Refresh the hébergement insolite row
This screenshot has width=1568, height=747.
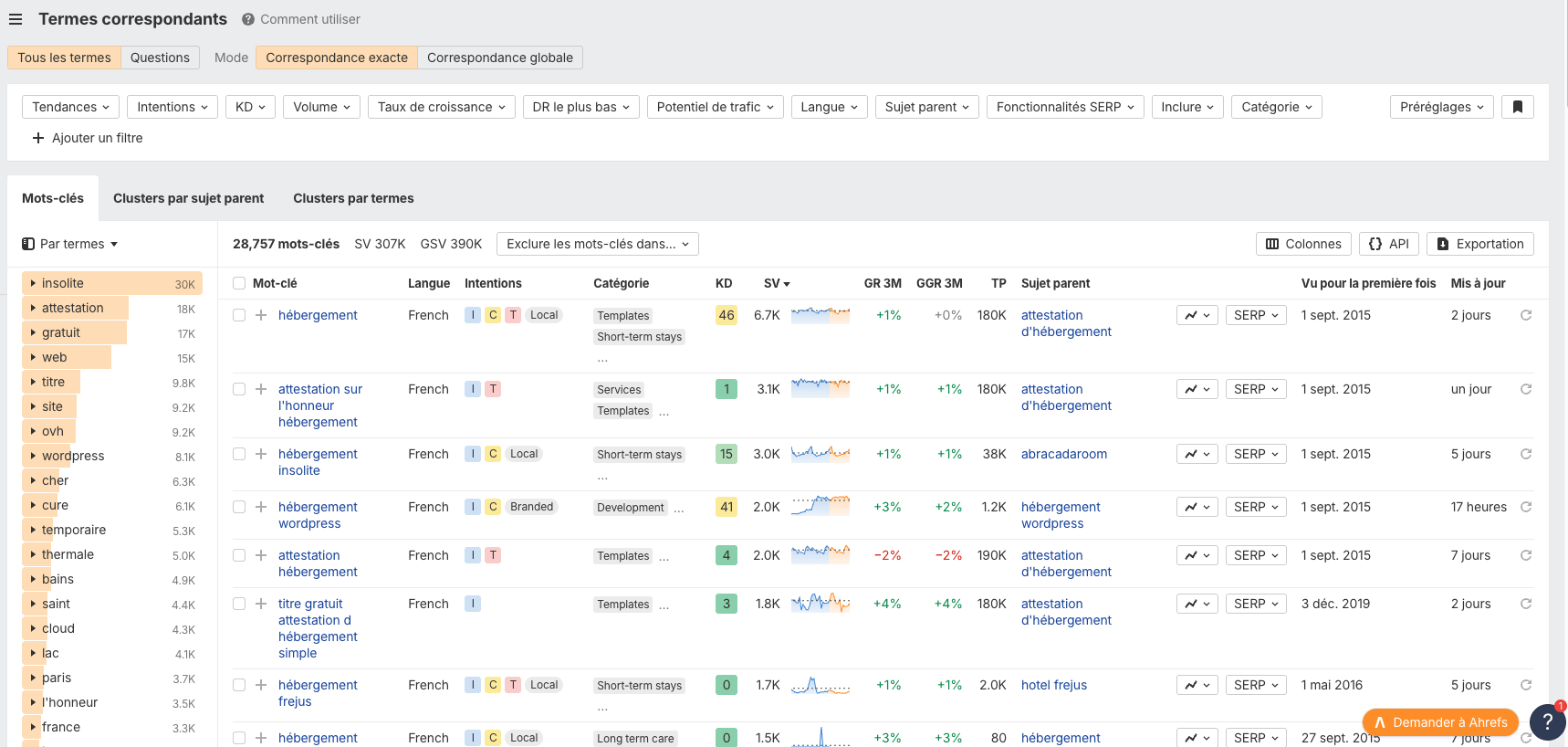1526,454
